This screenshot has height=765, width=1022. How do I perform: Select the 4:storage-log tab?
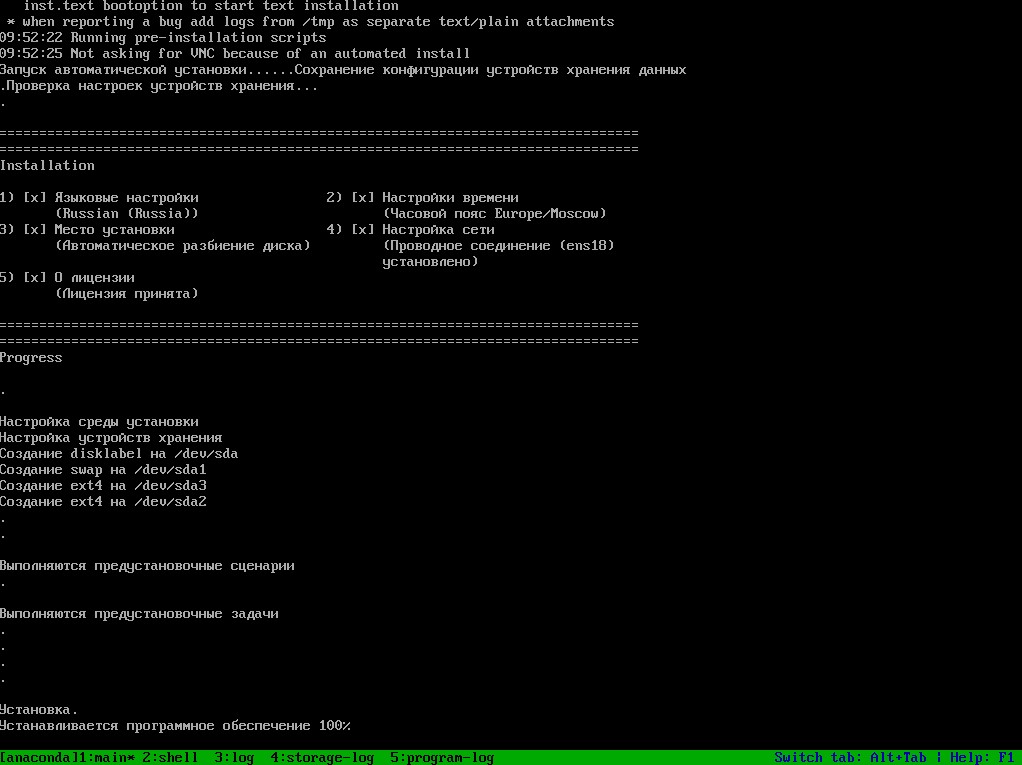click(321, 758)
